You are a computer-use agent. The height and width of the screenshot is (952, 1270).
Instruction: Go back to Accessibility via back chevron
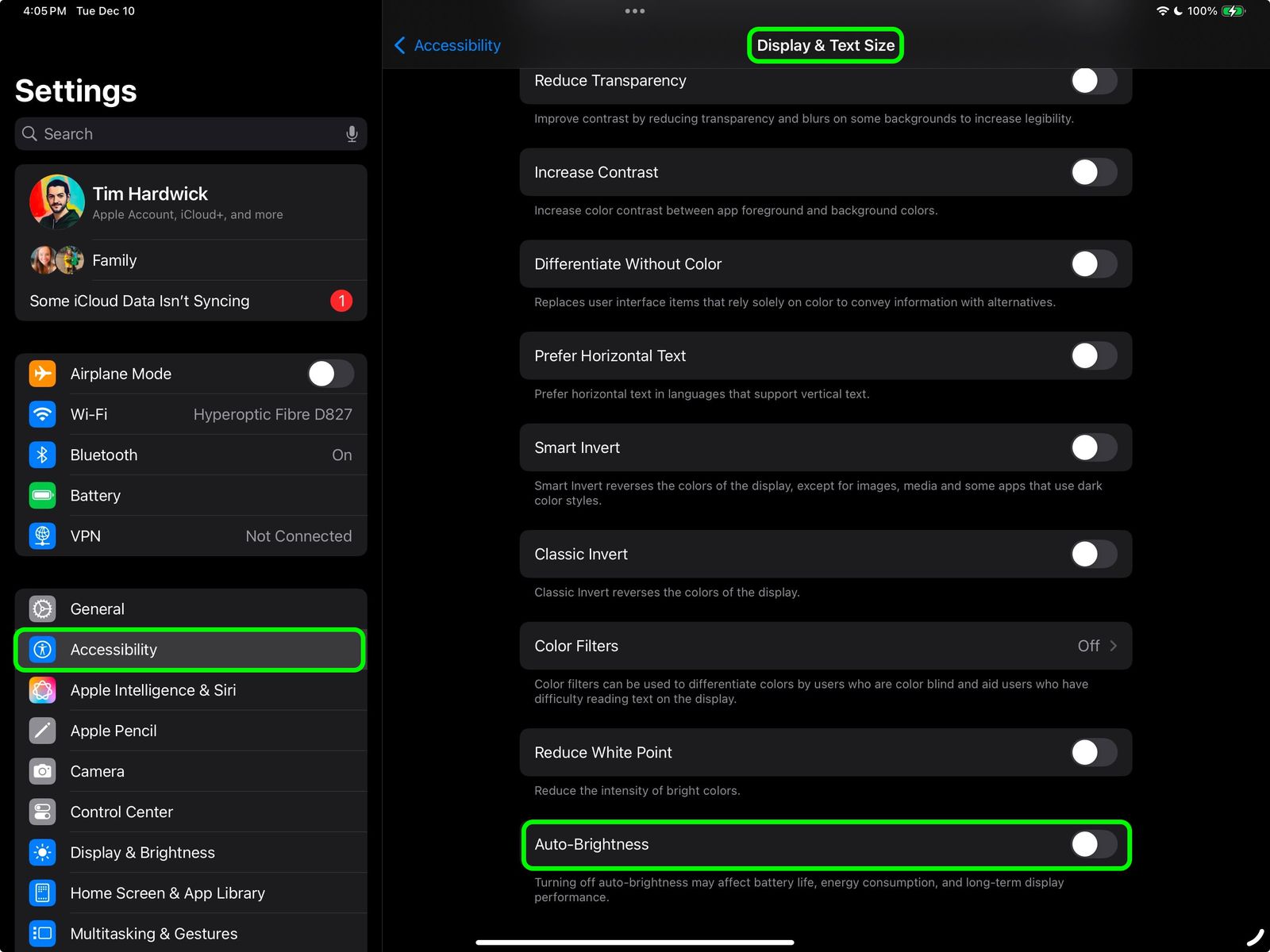[x=401, y=45]
